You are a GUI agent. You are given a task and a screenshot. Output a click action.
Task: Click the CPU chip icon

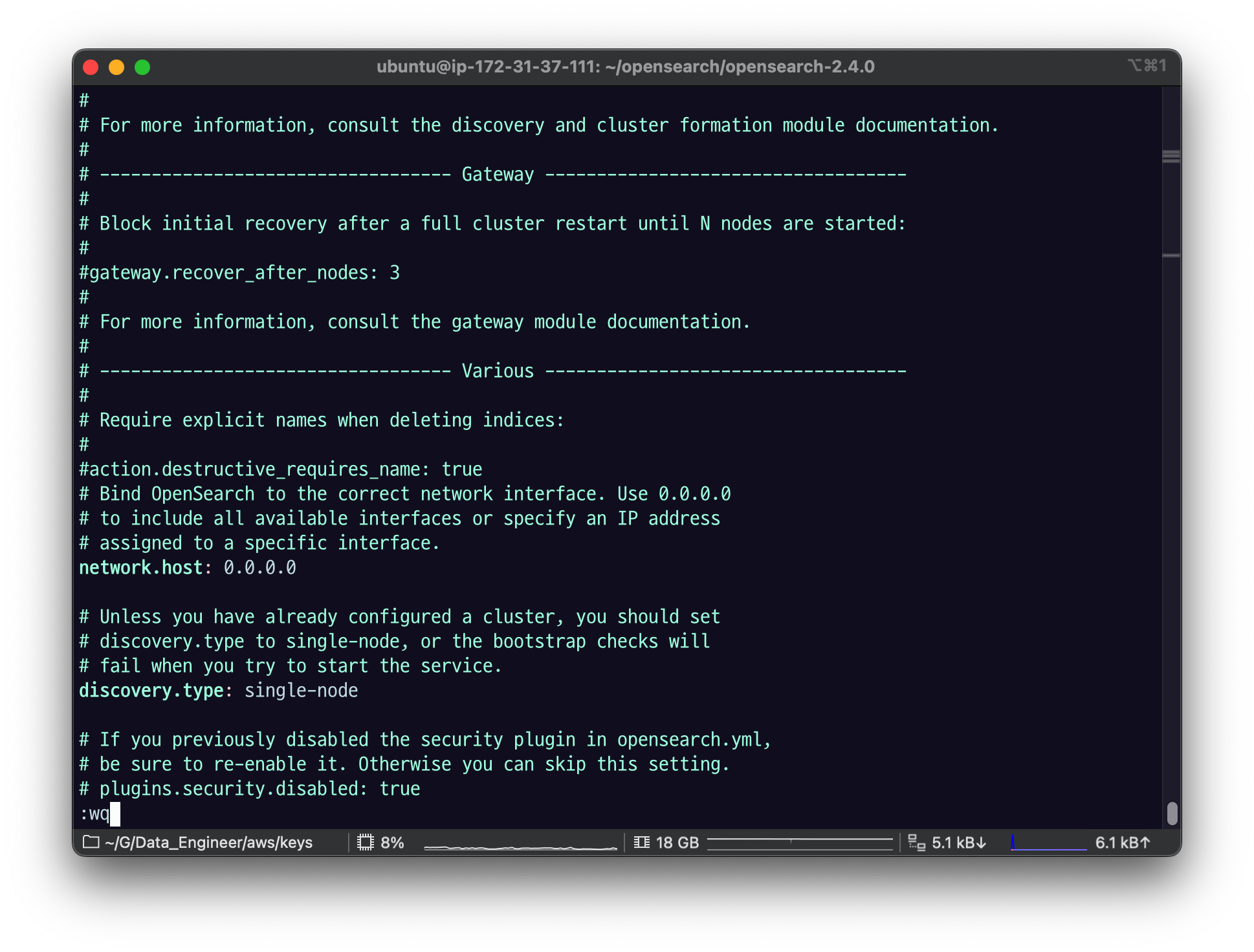(366, 842)
